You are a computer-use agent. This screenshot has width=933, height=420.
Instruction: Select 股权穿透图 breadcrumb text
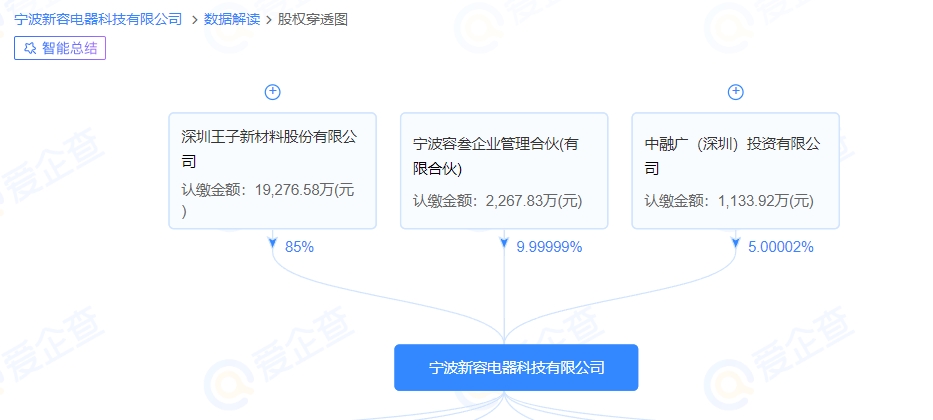tap(312, 20)
